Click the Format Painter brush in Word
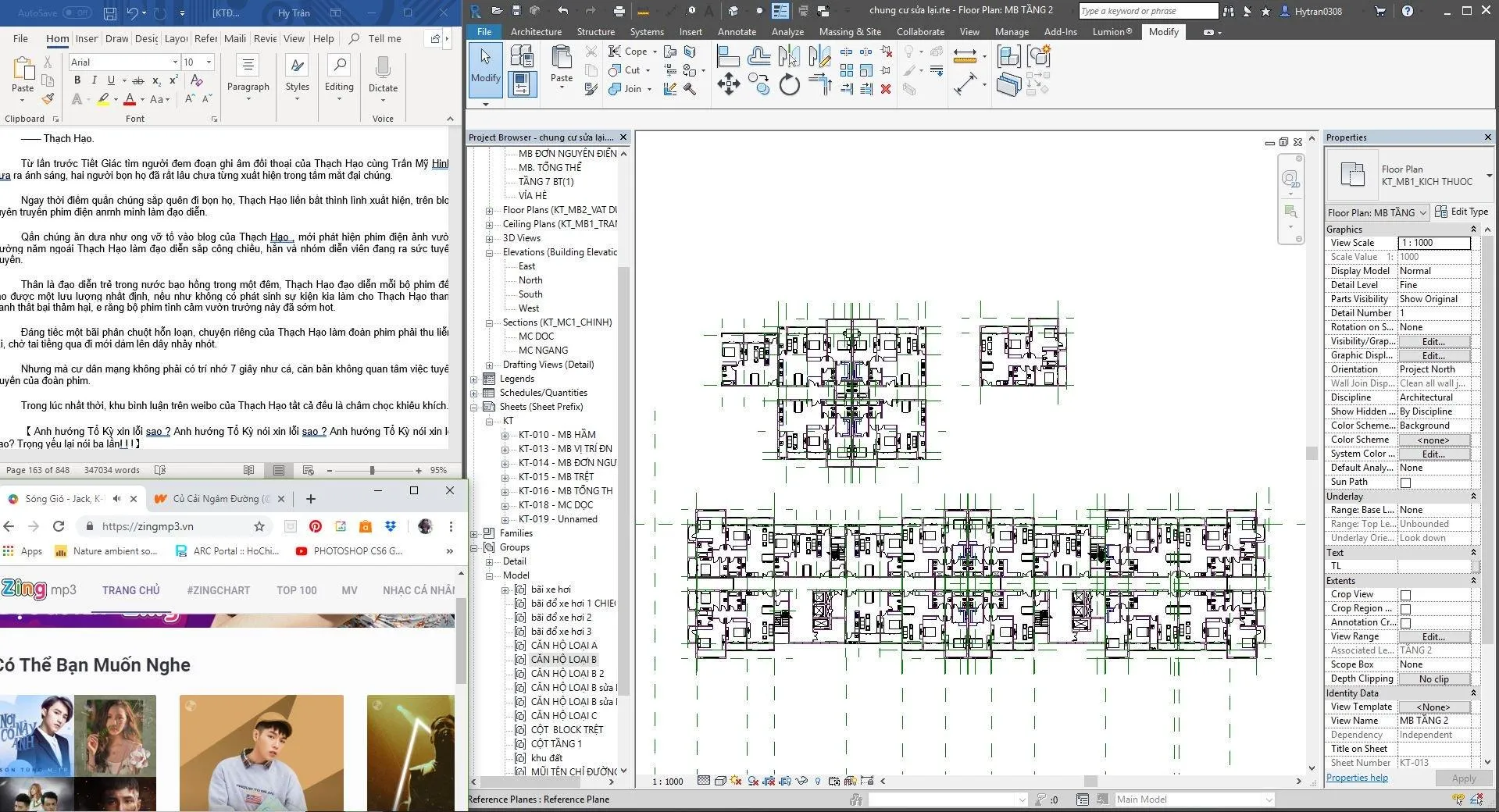Viewport: 1499px width, 812px height. [48, 99]
